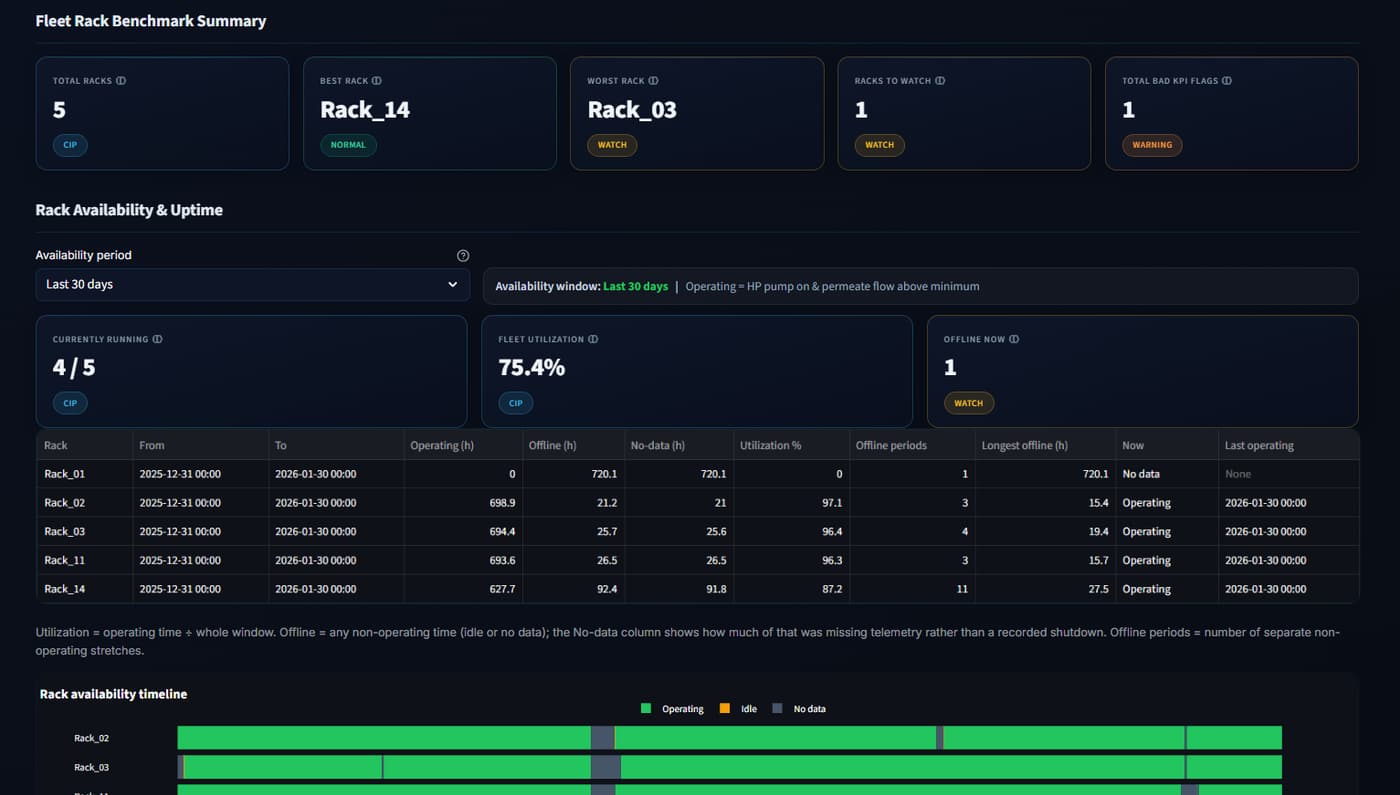
Task: Click the info icon by Total Bad KPI Flags
Action: pyautogui.click(x=1227, y=81)
